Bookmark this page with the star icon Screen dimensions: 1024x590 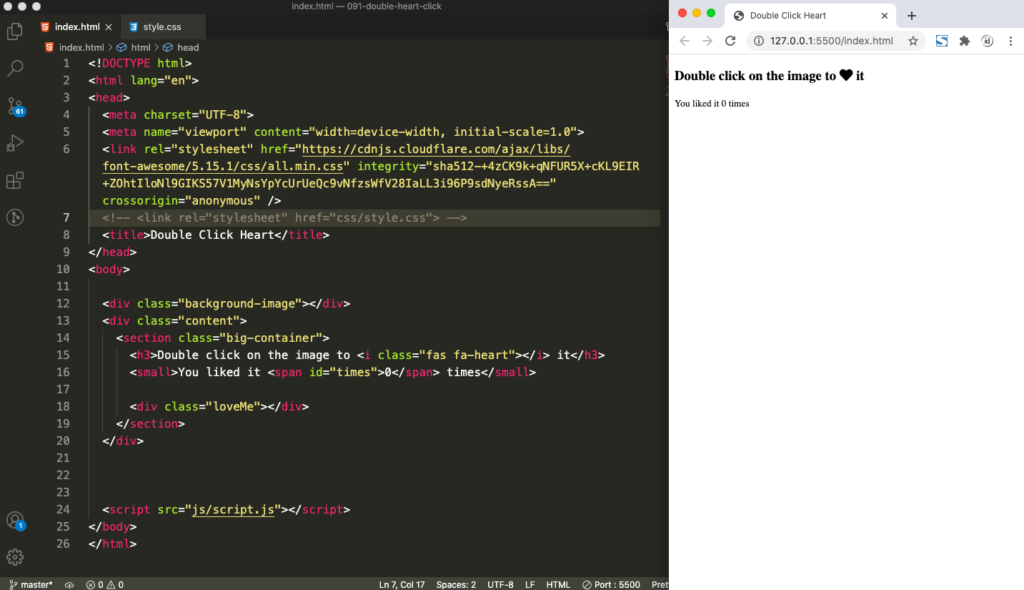913,41
